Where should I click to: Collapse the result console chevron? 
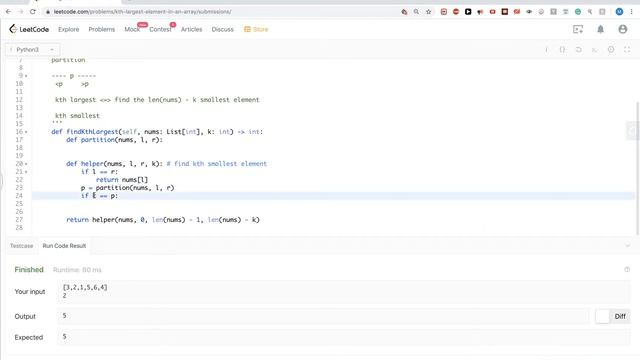pos(627,246)
